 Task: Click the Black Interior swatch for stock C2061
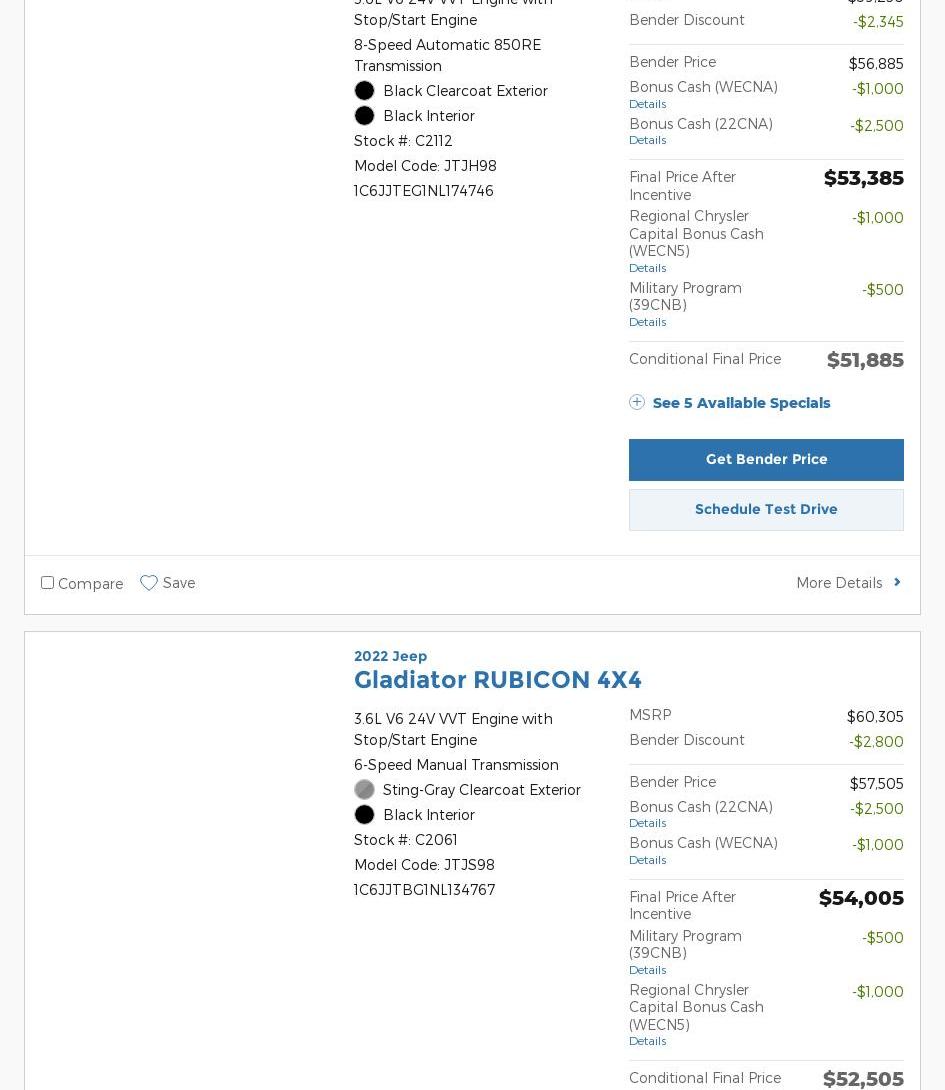click(364, 815)
